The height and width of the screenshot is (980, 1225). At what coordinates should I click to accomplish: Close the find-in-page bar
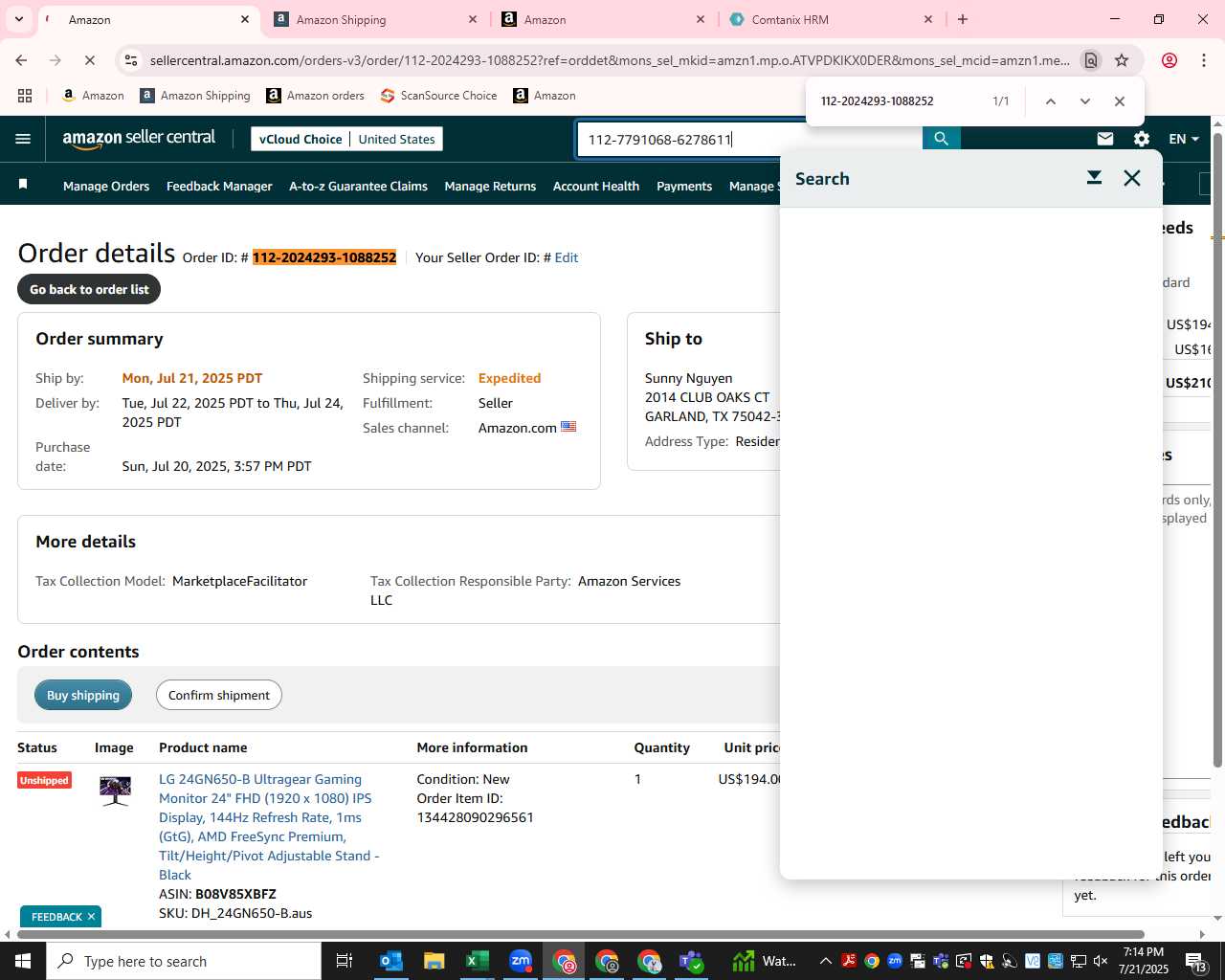point(1119,101)
